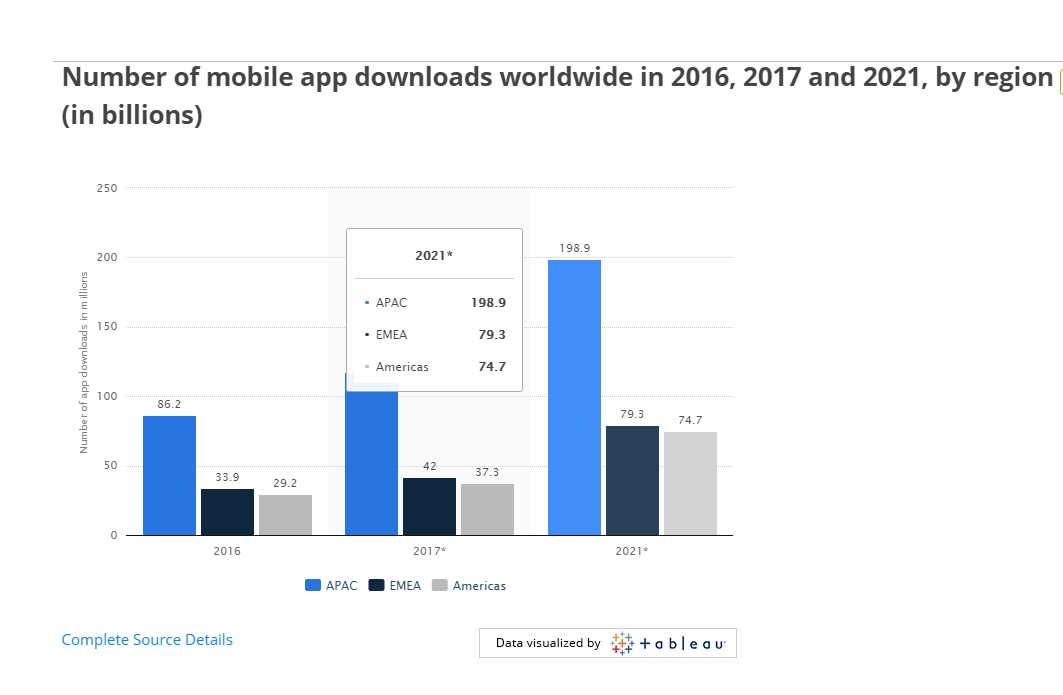
Task: Select the 2017 EMEA bar labeled 42
Action: (x=429, y=507)
